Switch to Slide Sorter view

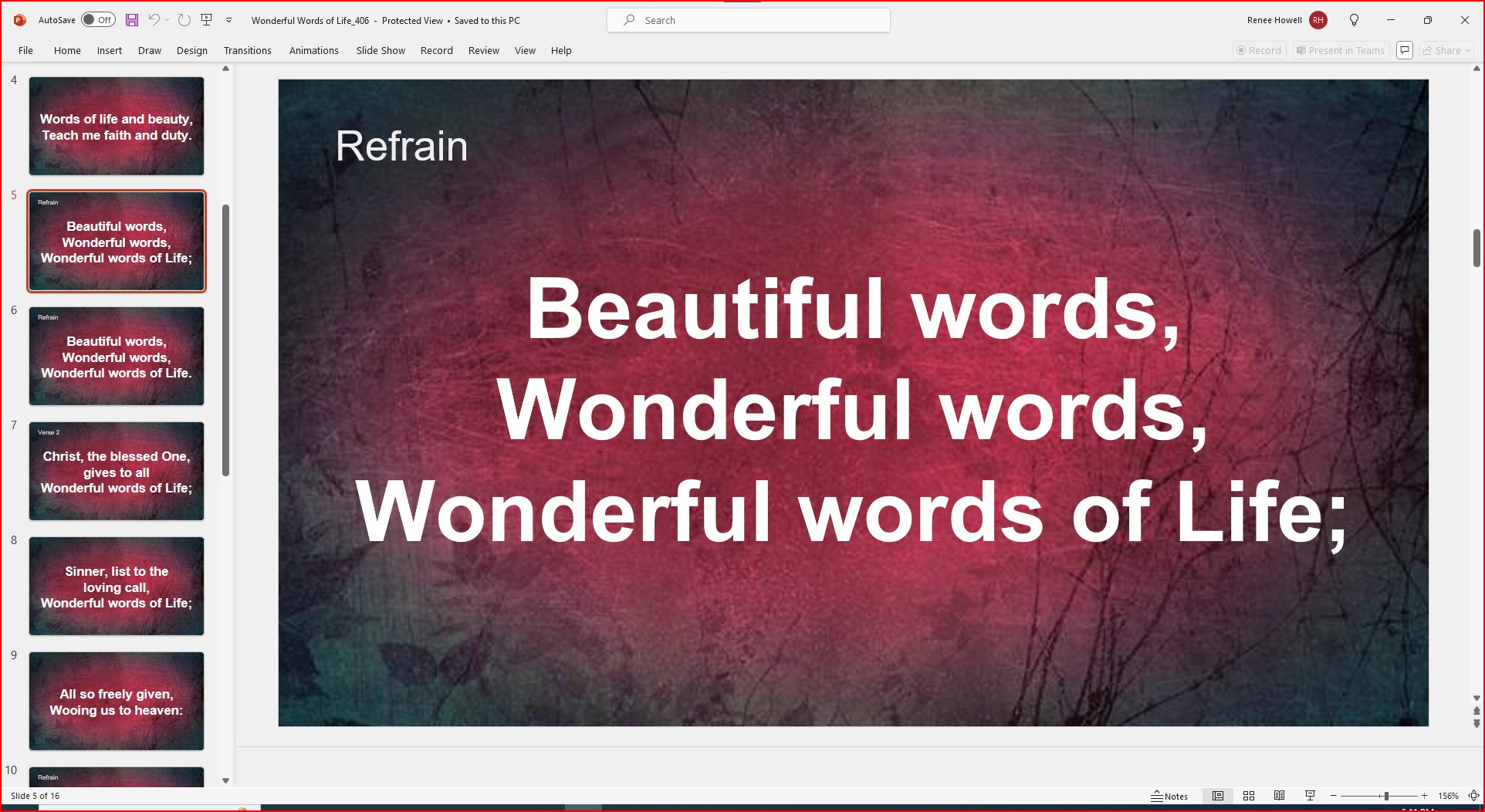(1249, 796)
